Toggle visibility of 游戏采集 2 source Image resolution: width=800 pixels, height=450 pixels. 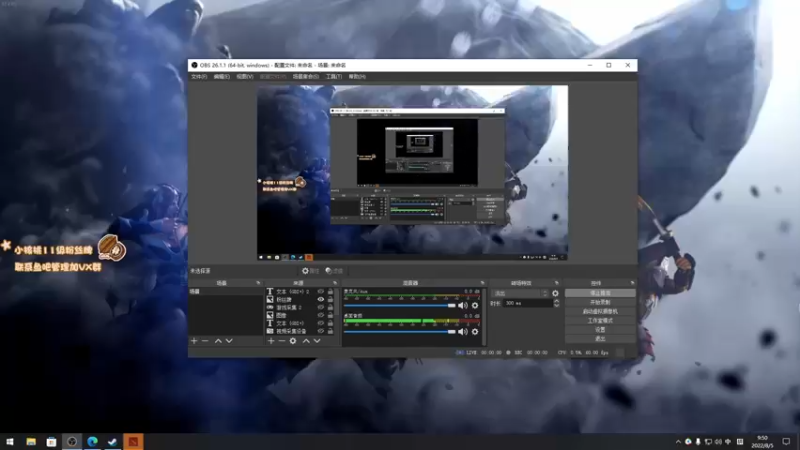click(x=321, y=308)
